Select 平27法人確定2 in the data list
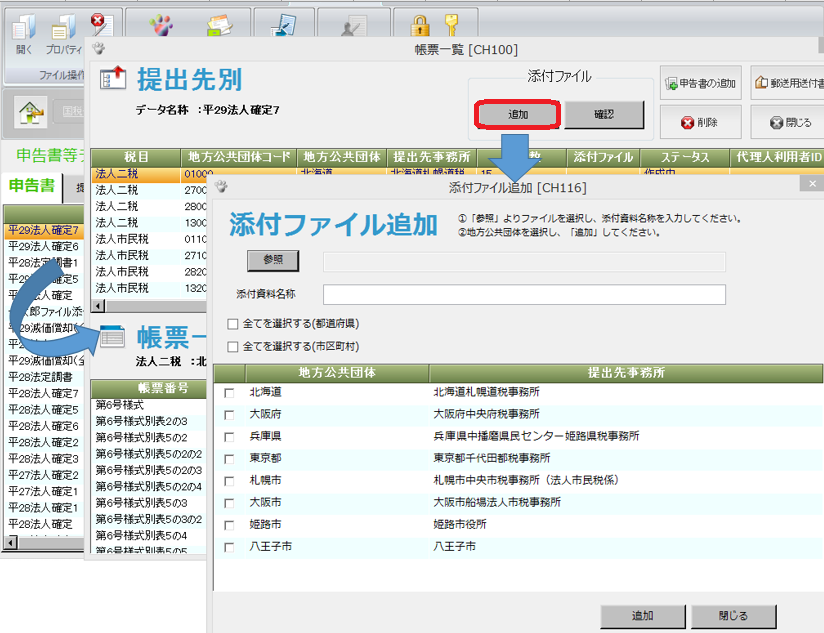This screenshot has height=633, width=824. (44, 475)
